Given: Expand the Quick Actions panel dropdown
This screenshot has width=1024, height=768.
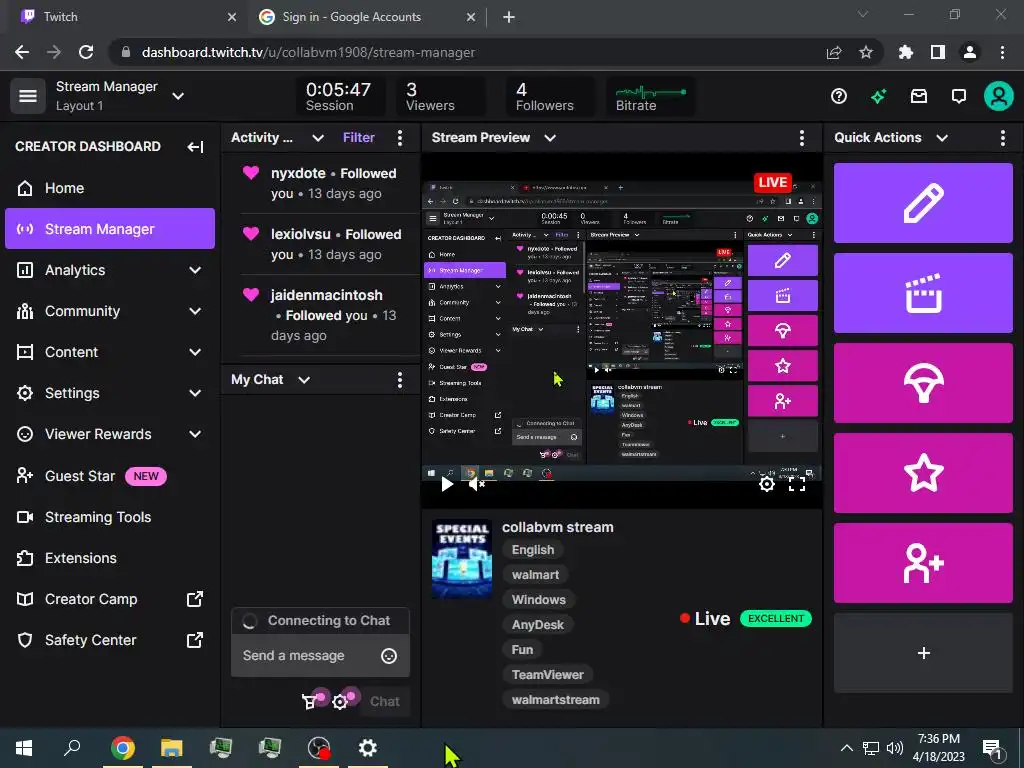Looking at the screenshot, I should coord(942,138).
